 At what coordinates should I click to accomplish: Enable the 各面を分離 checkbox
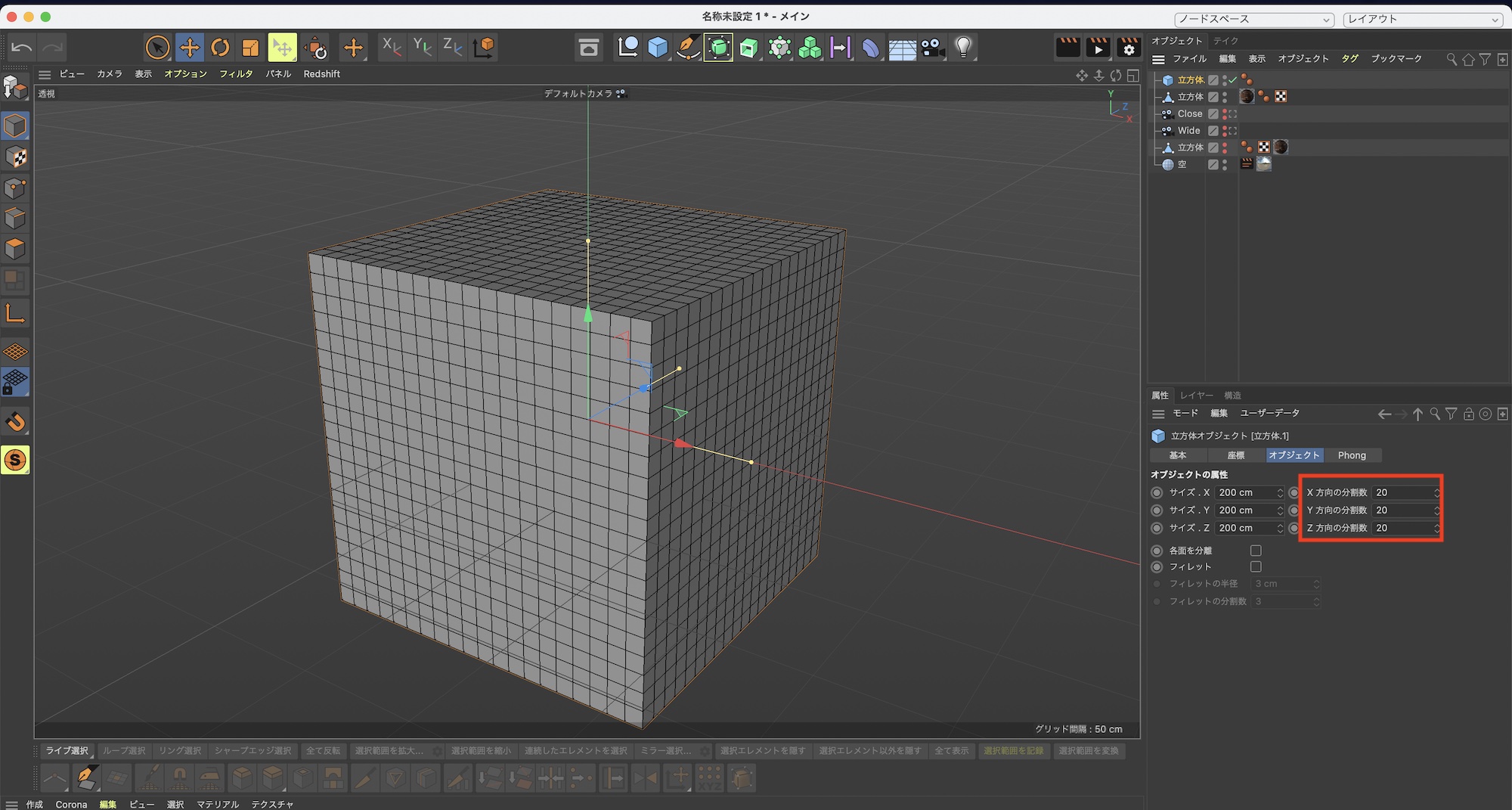pyautogui.click(x=1256, y=551)
